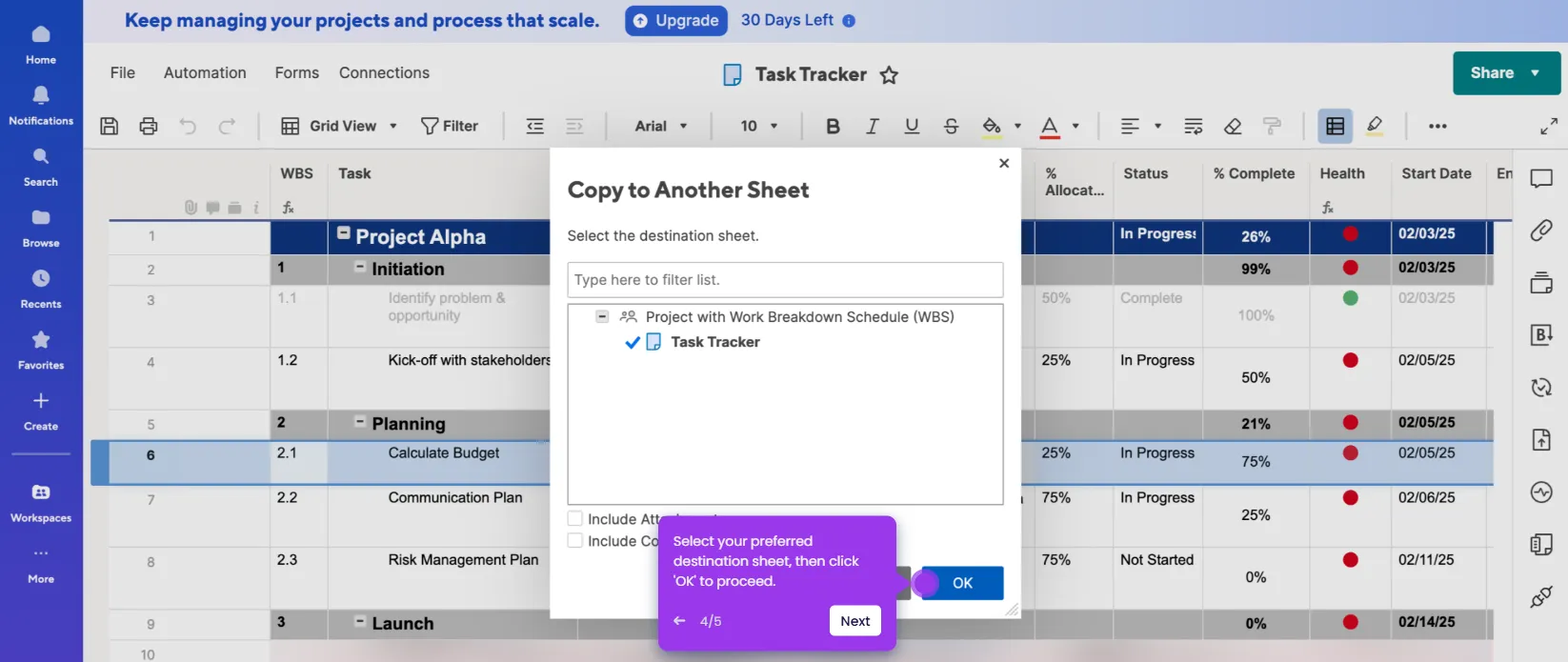Click the highlight changes icon
The height and width of the screenshot is (662, 1568).
click(x=1375, y=126)
